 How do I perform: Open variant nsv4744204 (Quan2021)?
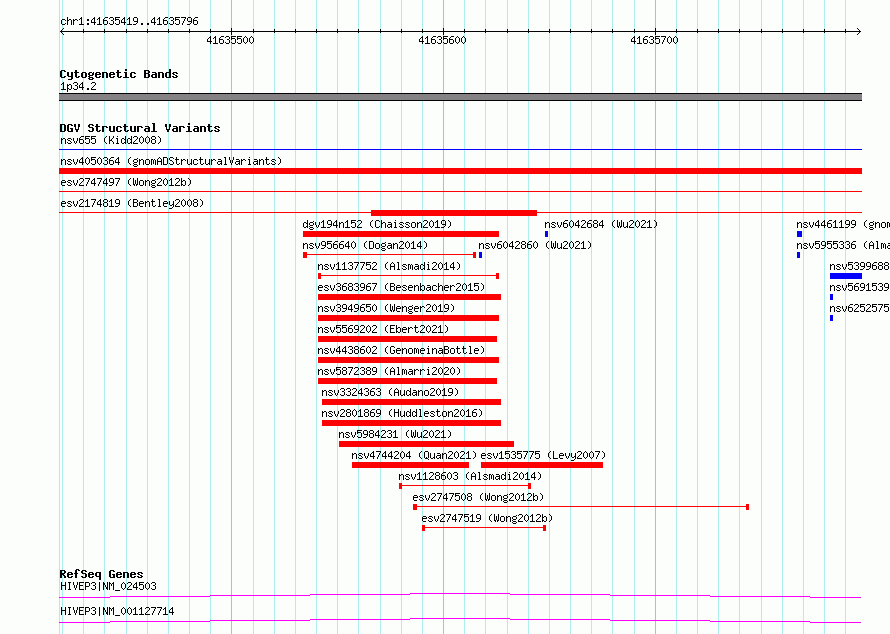[414, 455]
